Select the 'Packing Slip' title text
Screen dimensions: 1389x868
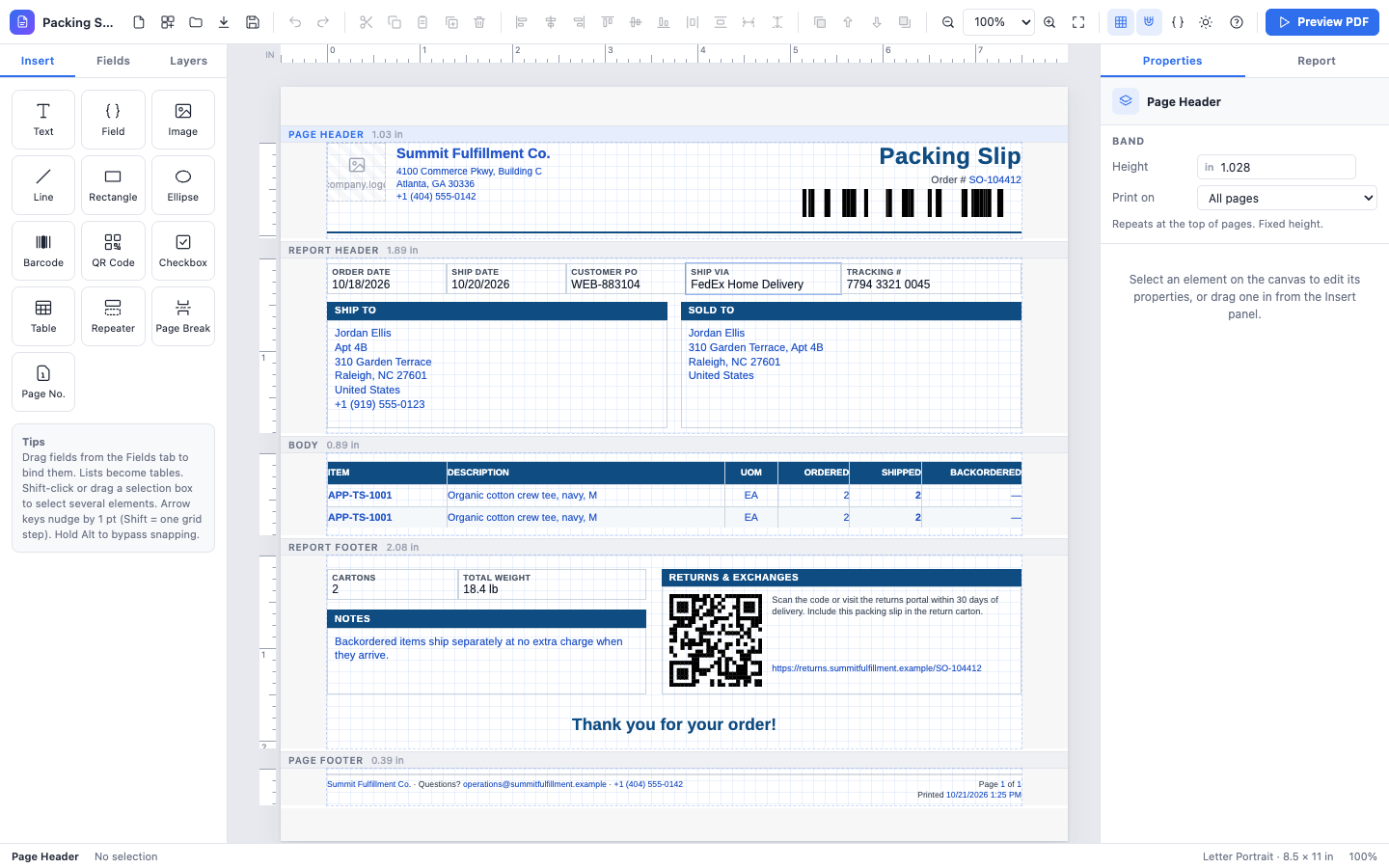pos(950,156)
